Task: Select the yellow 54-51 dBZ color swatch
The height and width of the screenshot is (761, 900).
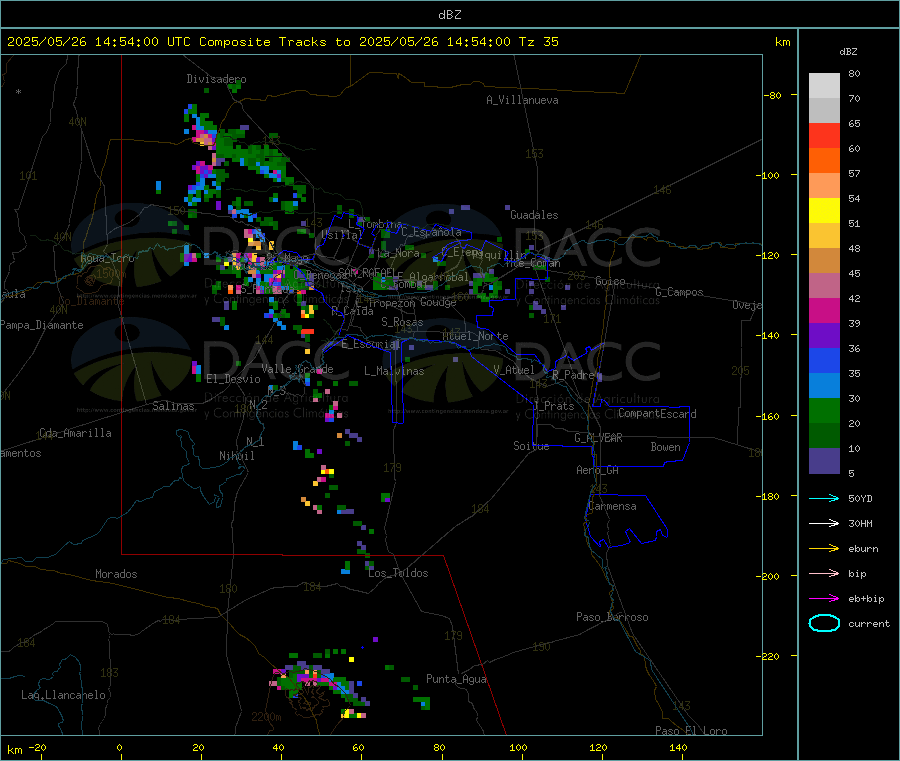Action: click(x=824, y=211)
